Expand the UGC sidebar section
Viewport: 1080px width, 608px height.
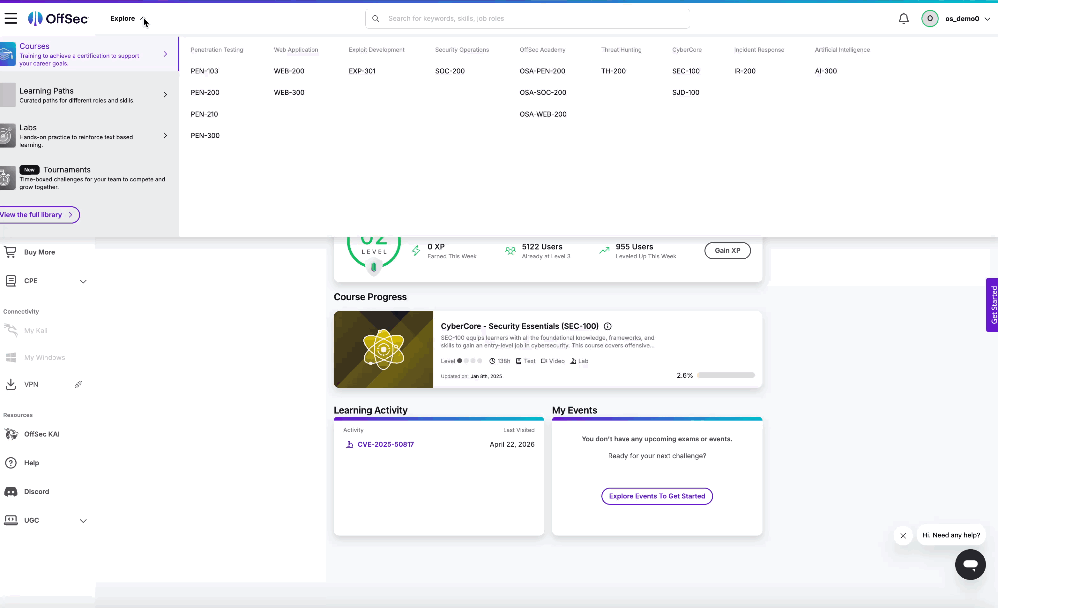click(x=83, y=521)
